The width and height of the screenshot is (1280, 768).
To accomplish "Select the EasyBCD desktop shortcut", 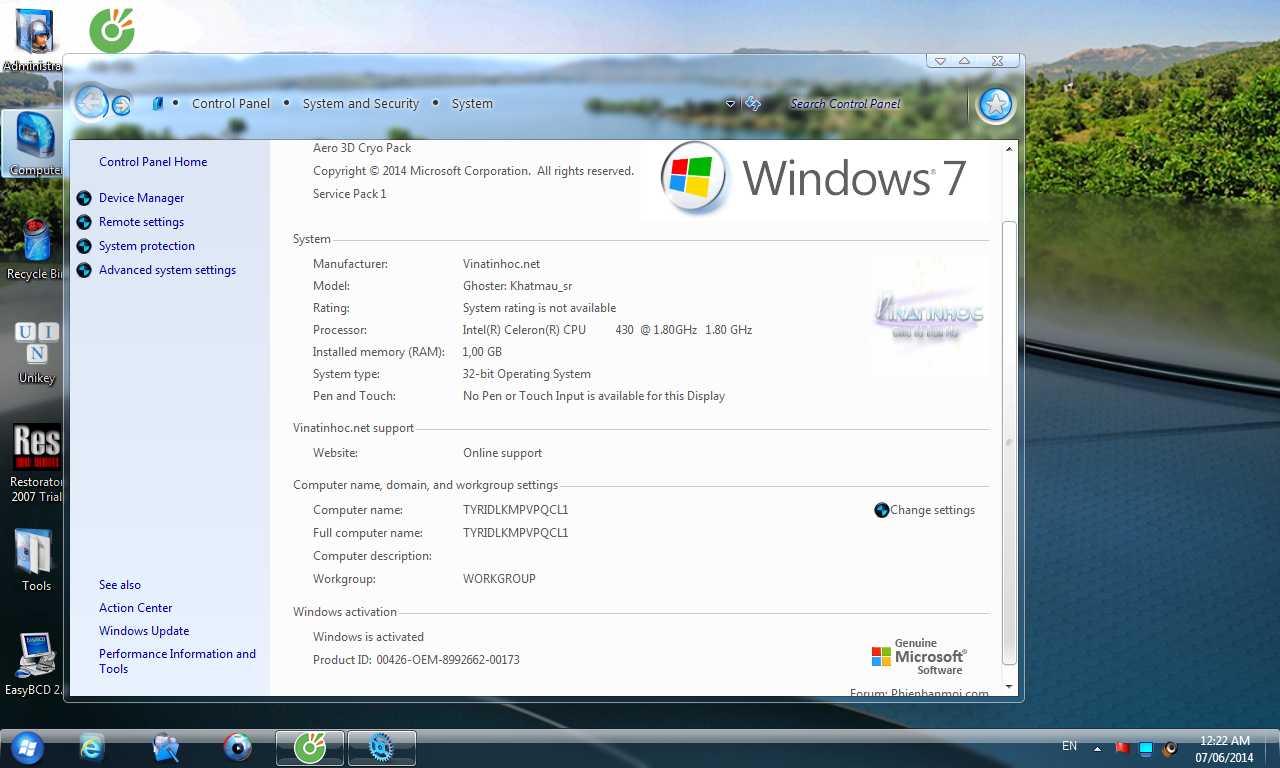I will (x=35, y=664).
